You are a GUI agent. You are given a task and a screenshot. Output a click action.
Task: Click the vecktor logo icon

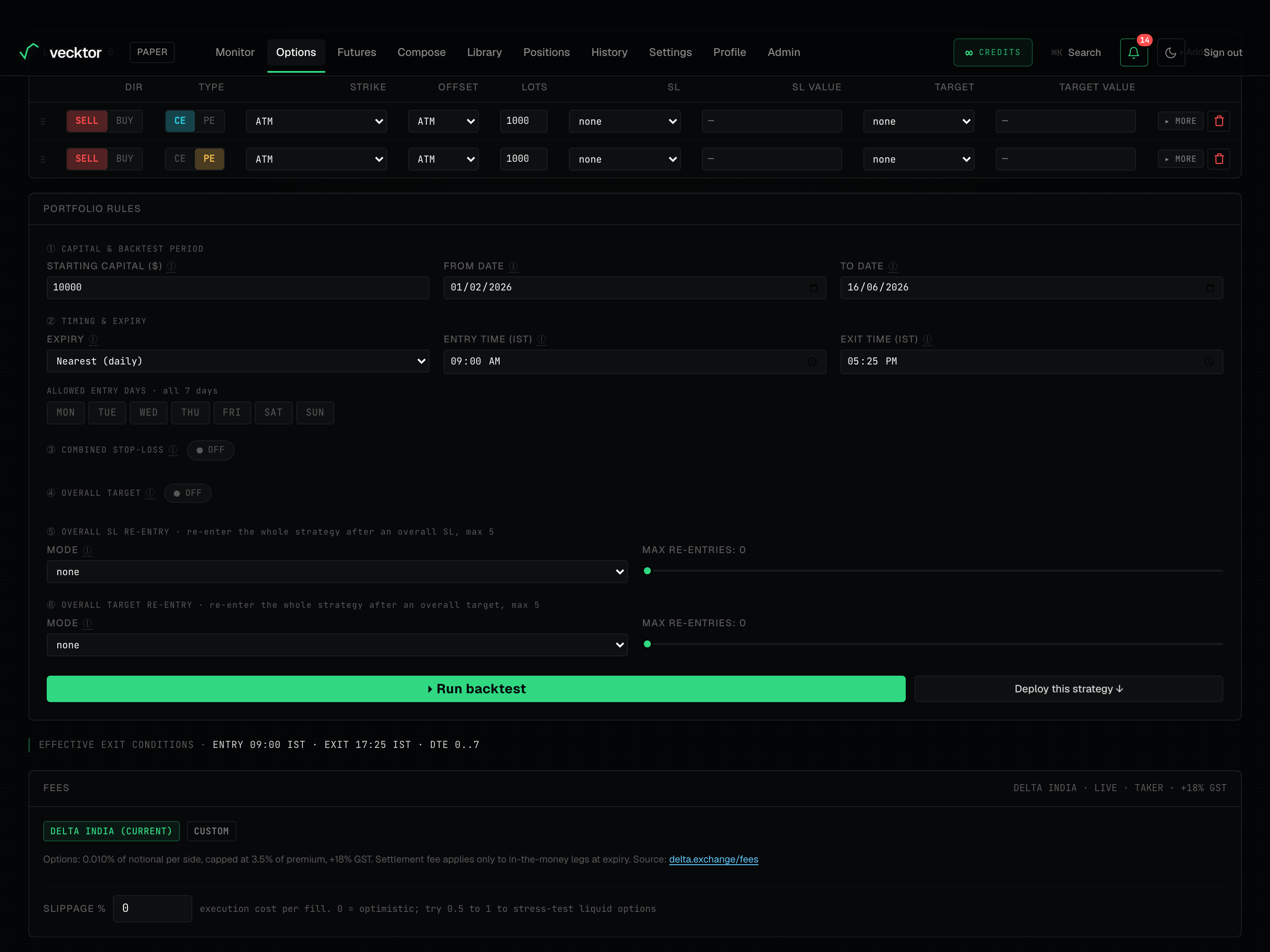point(29,52)
